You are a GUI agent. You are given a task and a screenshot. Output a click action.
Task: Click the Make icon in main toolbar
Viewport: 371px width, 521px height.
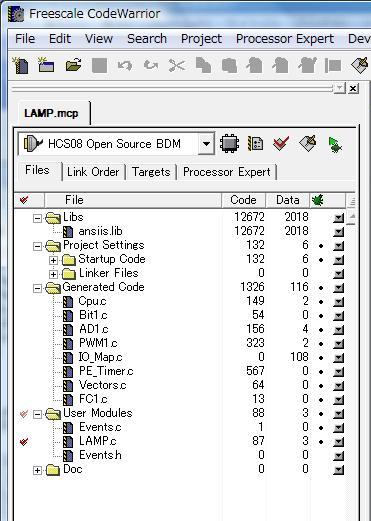pos(361,65)
